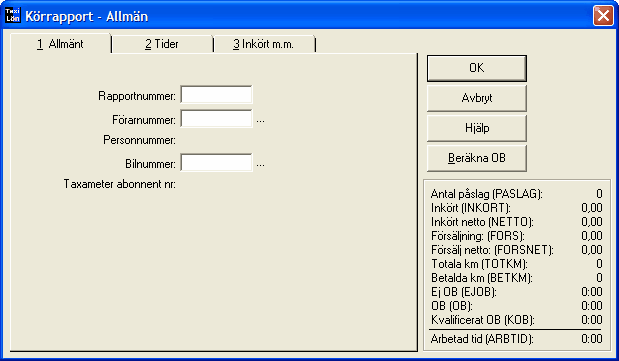619x361 pixels.
Task: Click the Bilnummer label
Action: pyautogui.click(x=150, y=164)
